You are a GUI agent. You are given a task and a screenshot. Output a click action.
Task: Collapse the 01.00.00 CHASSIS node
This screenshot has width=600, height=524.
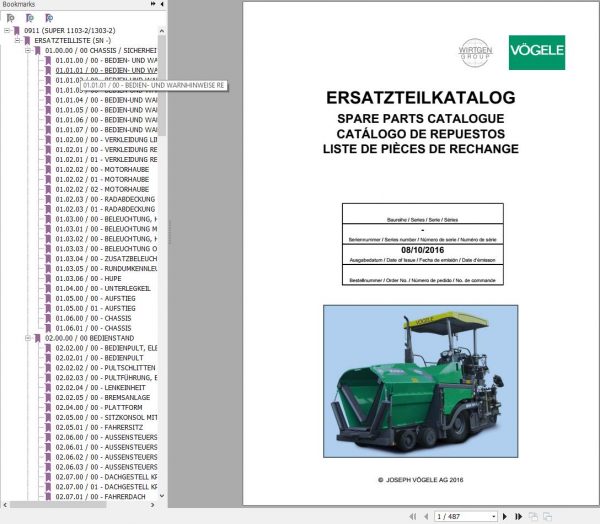coord(28,50)
